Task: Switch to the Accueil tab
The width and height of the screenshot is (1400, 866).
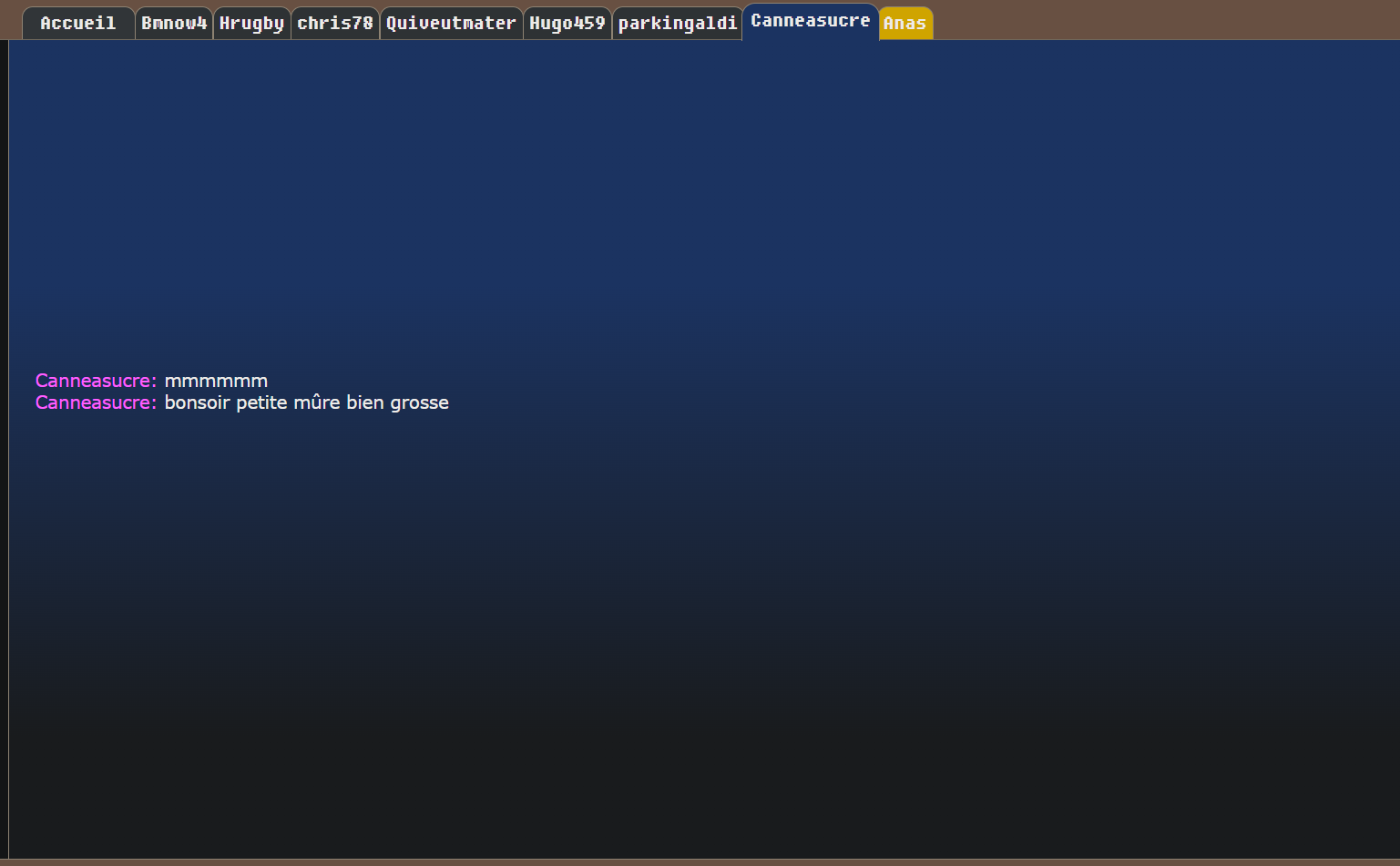Action: [x=78, y=24]
